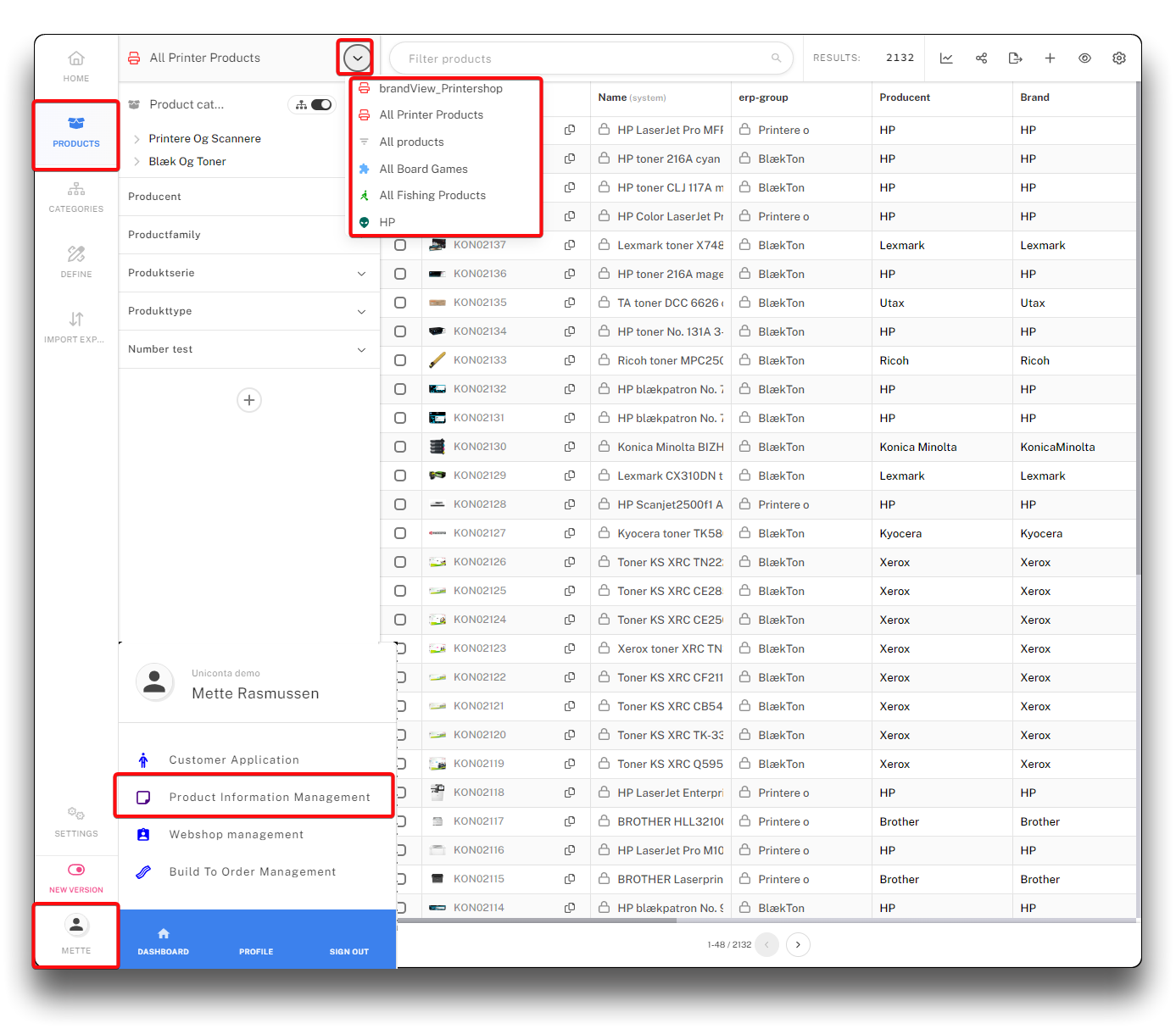Open the gear settings icon in toolbar

coord(1119,58)
